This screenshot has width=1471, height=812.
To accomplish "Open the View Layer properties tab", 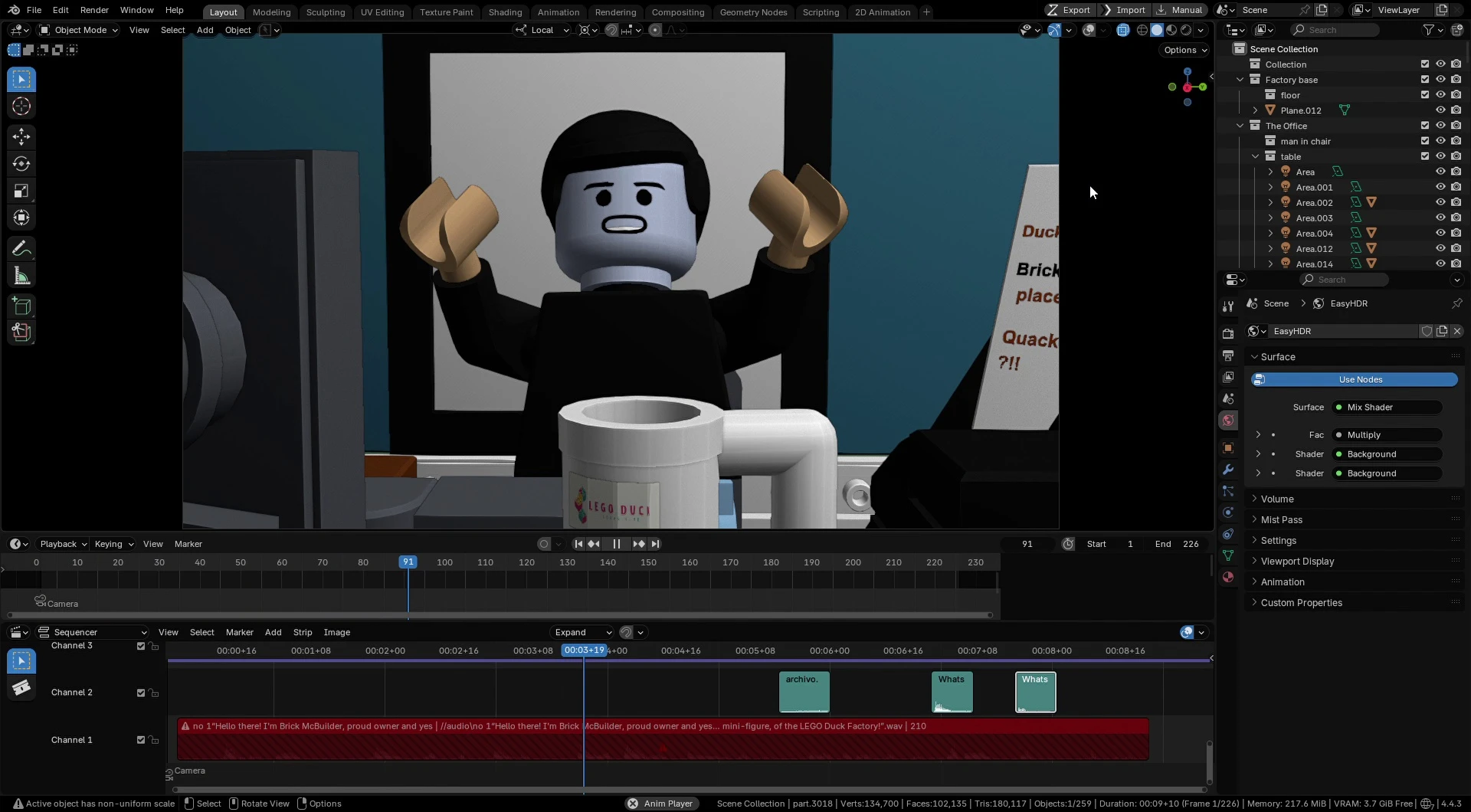I will coord(1228,377).
